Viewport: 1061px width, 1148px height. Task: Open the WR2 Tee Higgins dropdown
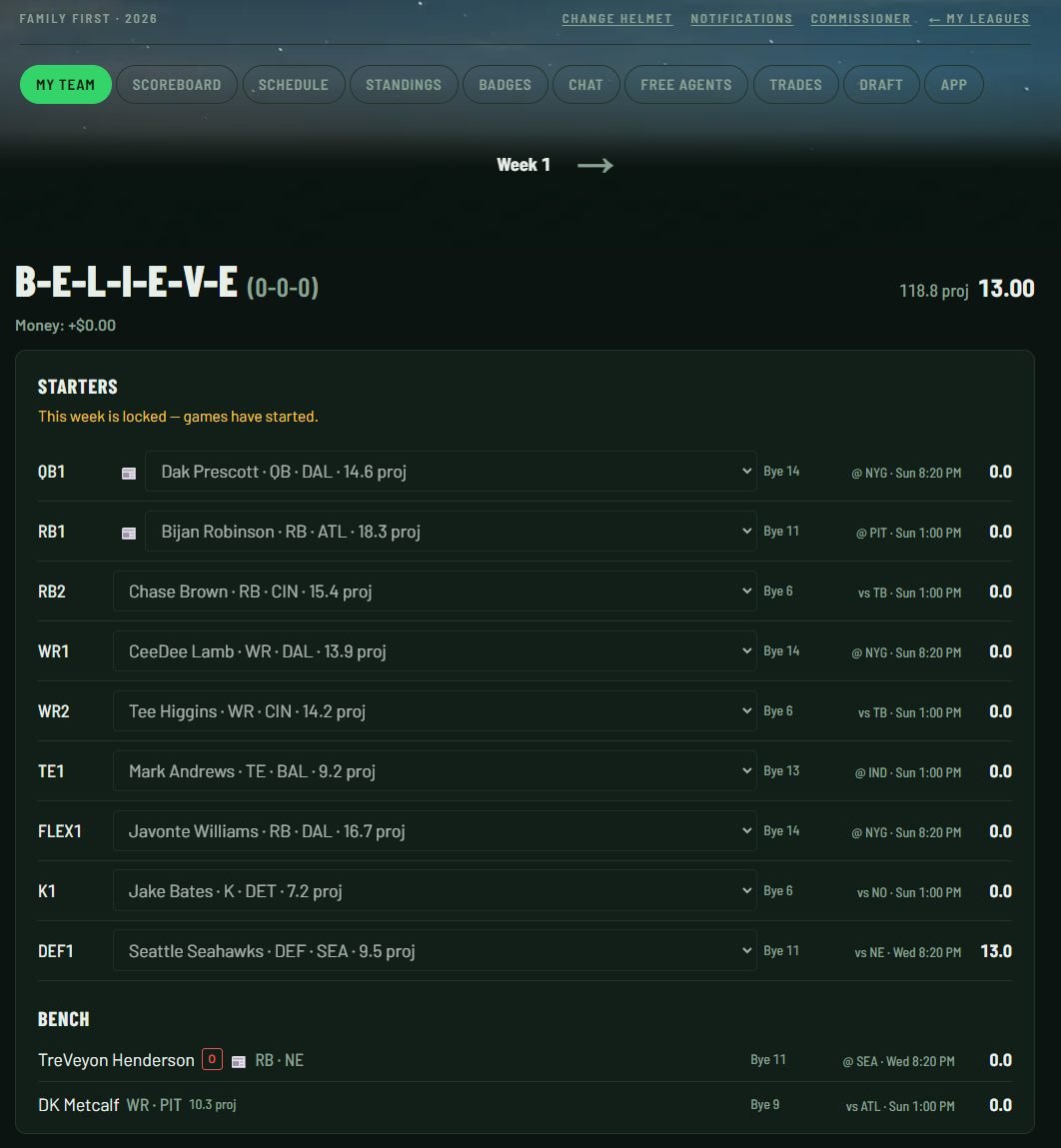435,711
